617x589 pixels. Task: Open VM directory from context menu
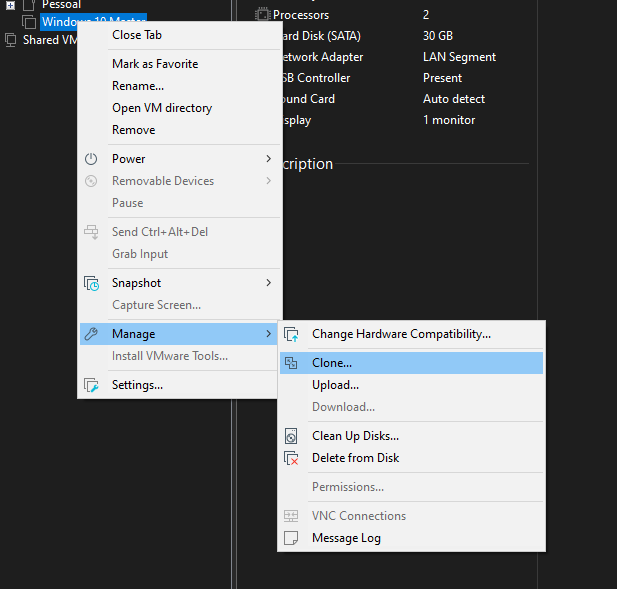point(162,108)
